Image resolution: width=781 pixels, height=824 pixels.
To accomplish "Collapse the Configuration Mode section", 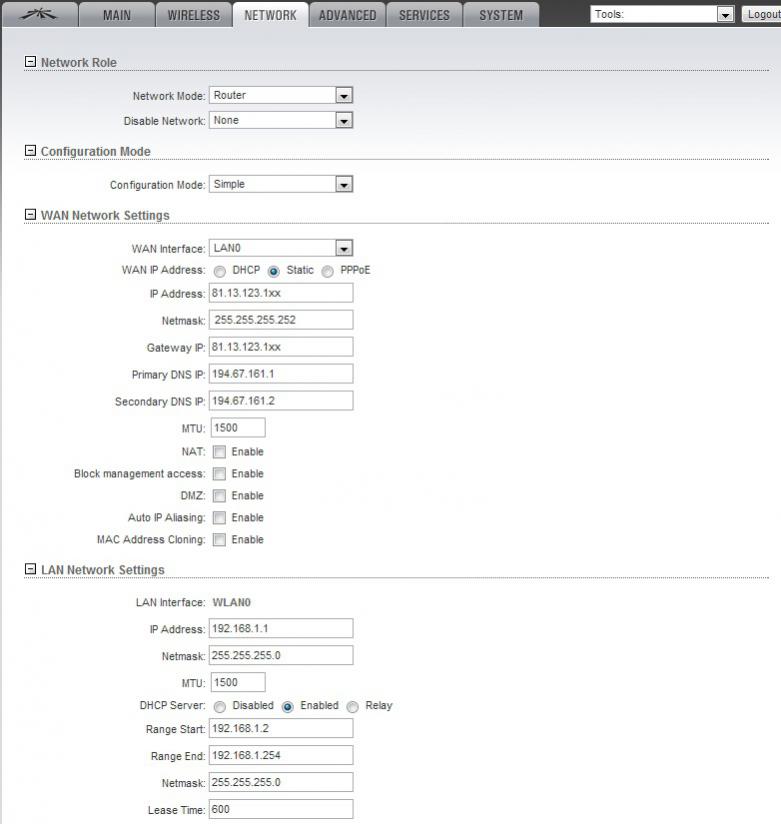I will pyautogui.click(x=30, y=151).
